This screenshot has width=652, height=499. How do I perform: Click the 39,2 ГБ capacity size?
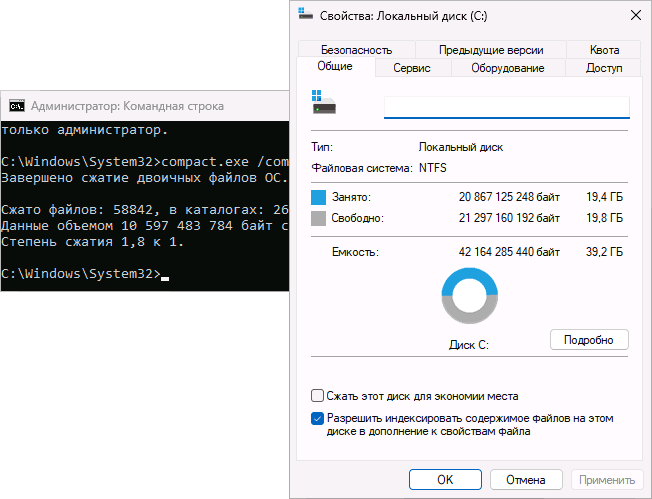click(605, 252)
